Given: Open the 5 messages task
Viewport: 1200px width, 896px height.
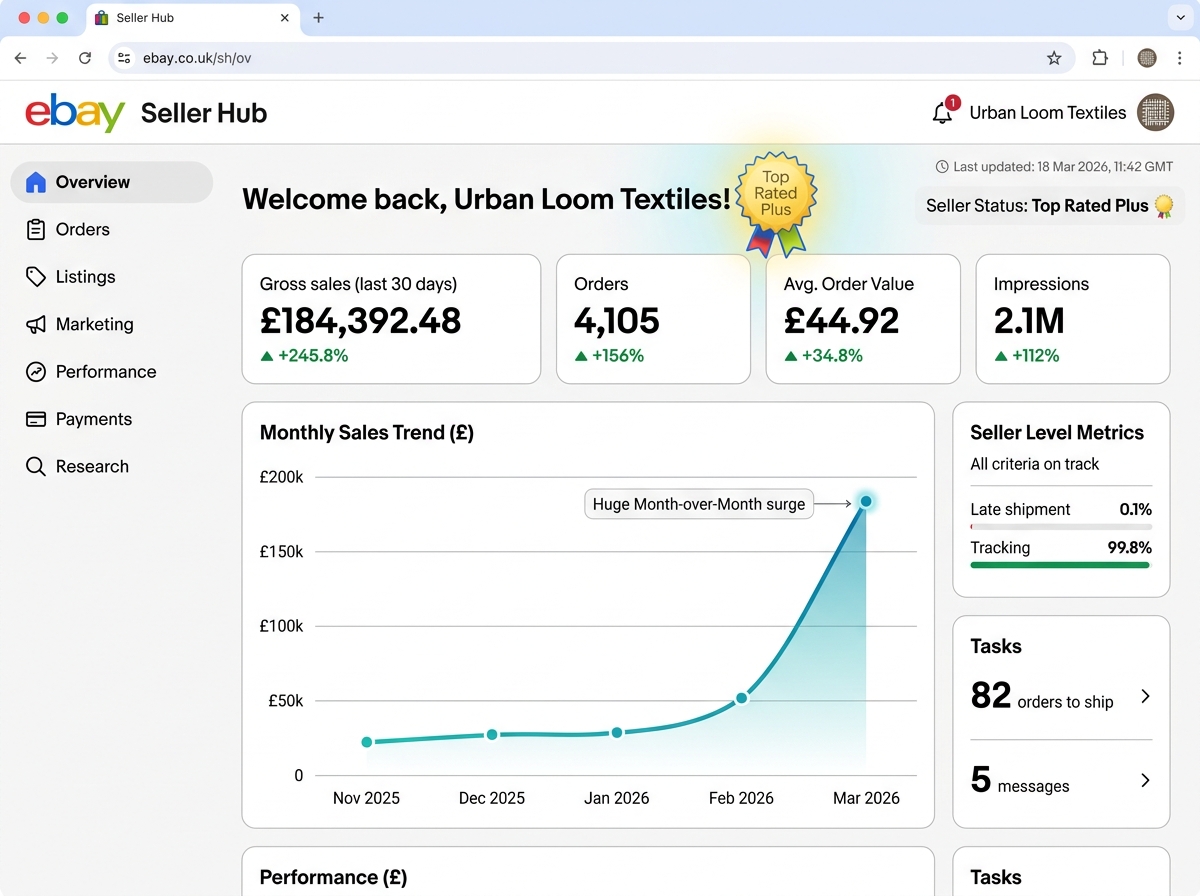Looking at the screenshot, I should (x=1061, y=780).
